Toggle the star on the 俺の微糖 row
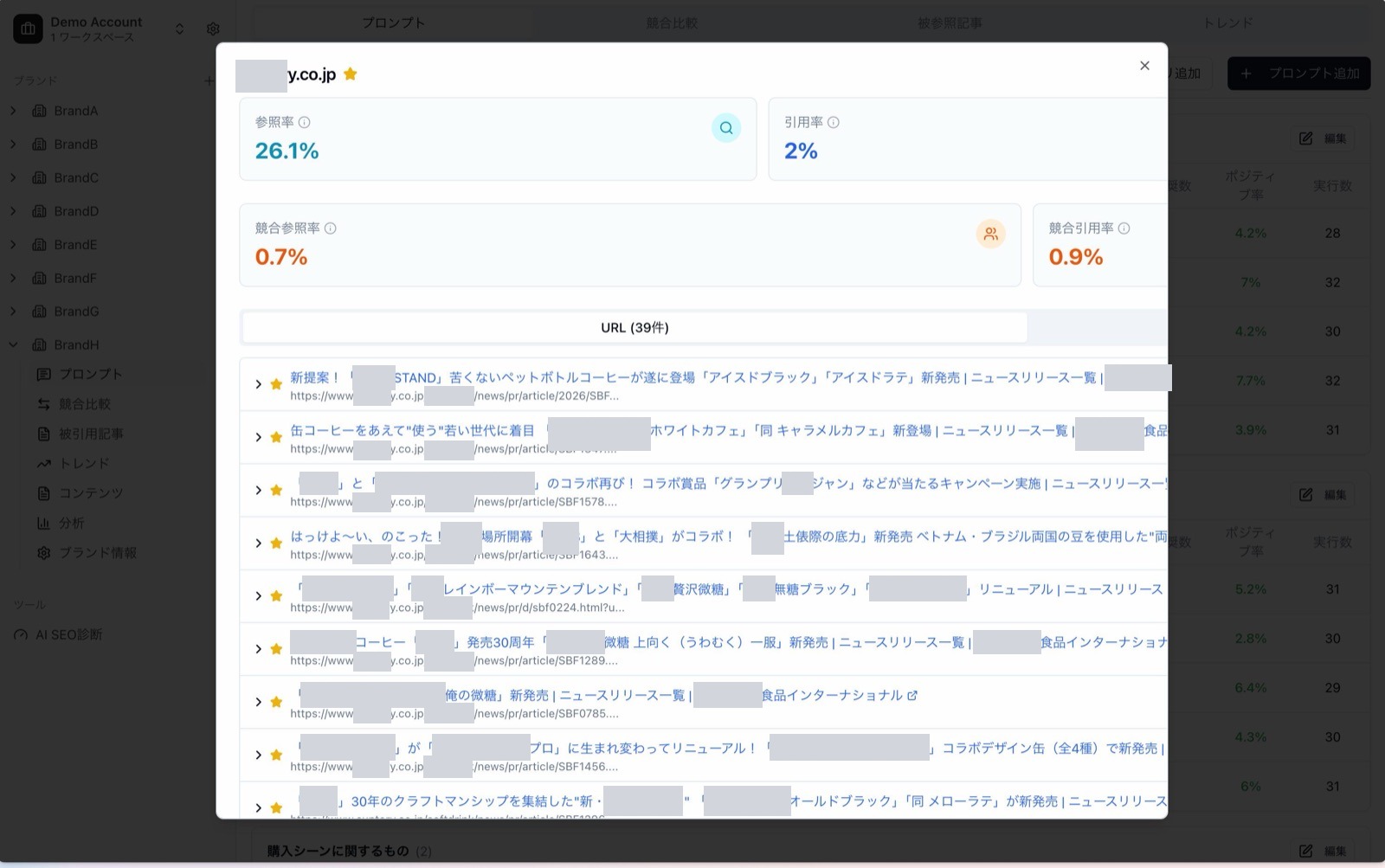The image size is (1385, 868). click(x=276, y=702)
